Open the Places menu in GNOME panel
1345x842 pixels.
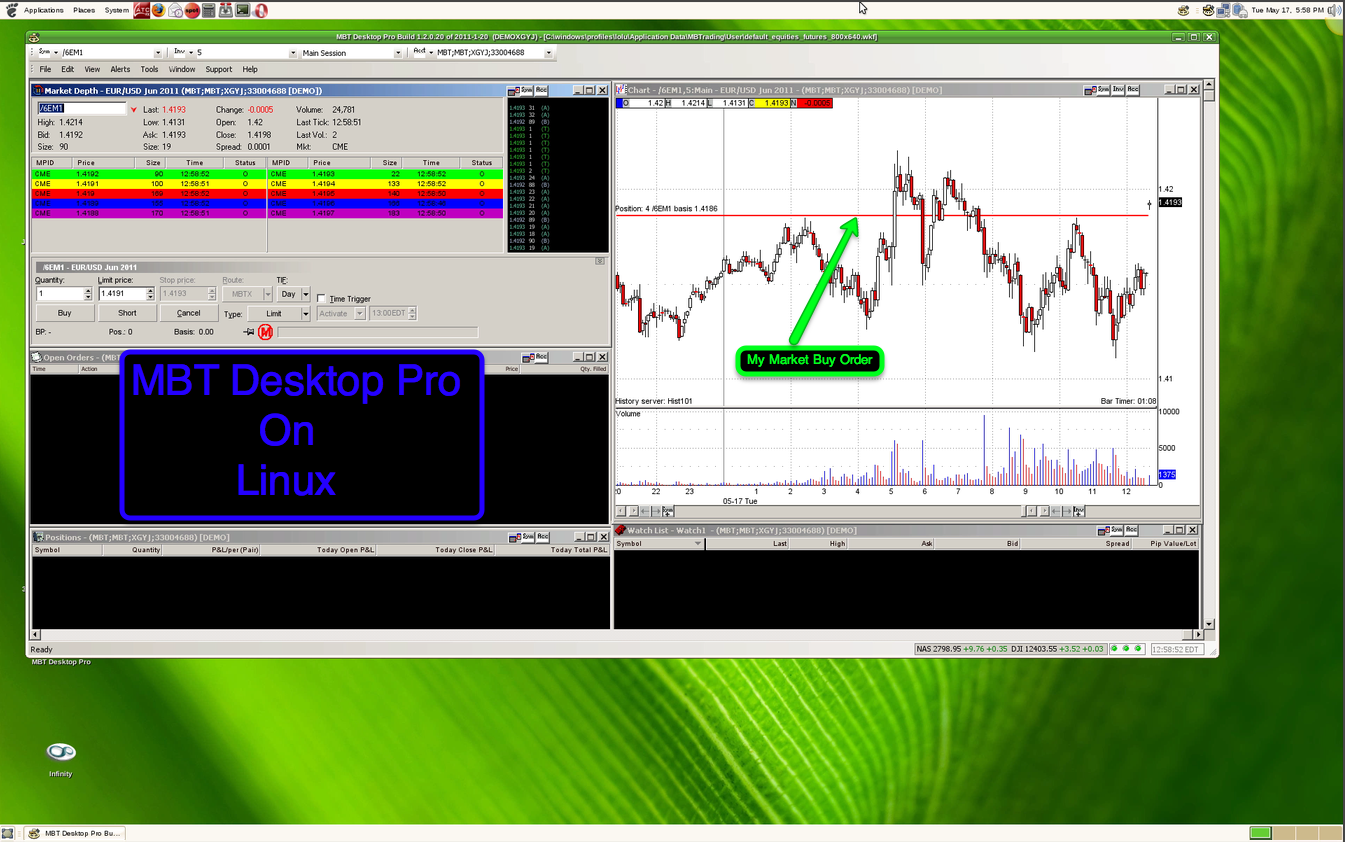click(84, 10)
